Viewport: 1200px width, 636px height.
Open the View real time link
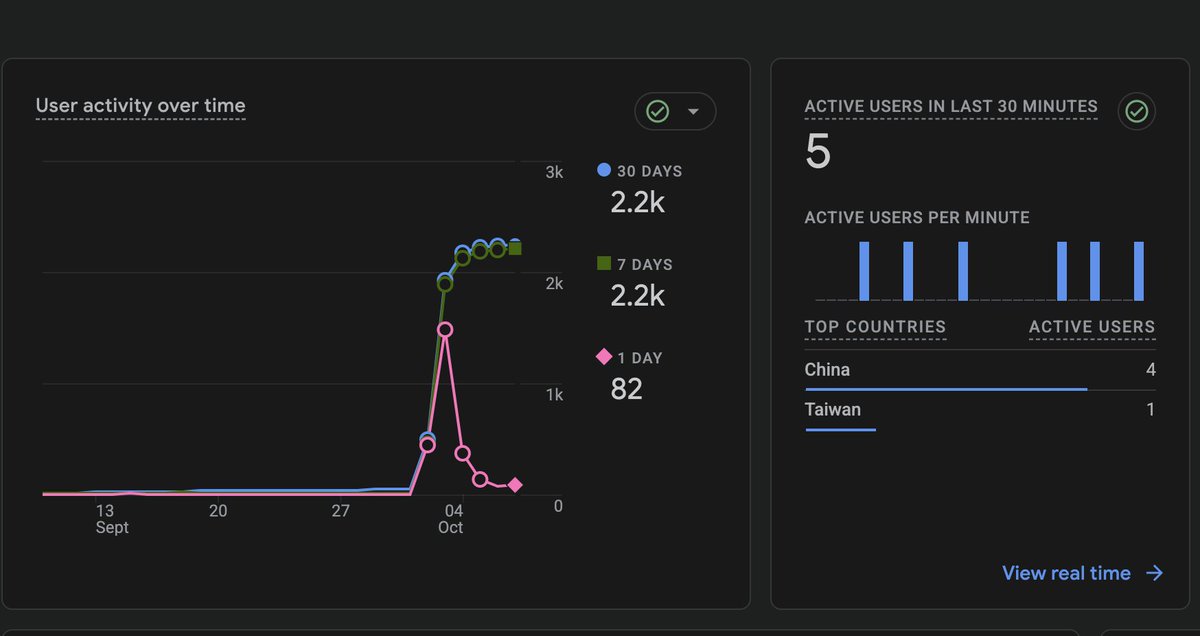pyautogui.click(x=1066, y=573)
